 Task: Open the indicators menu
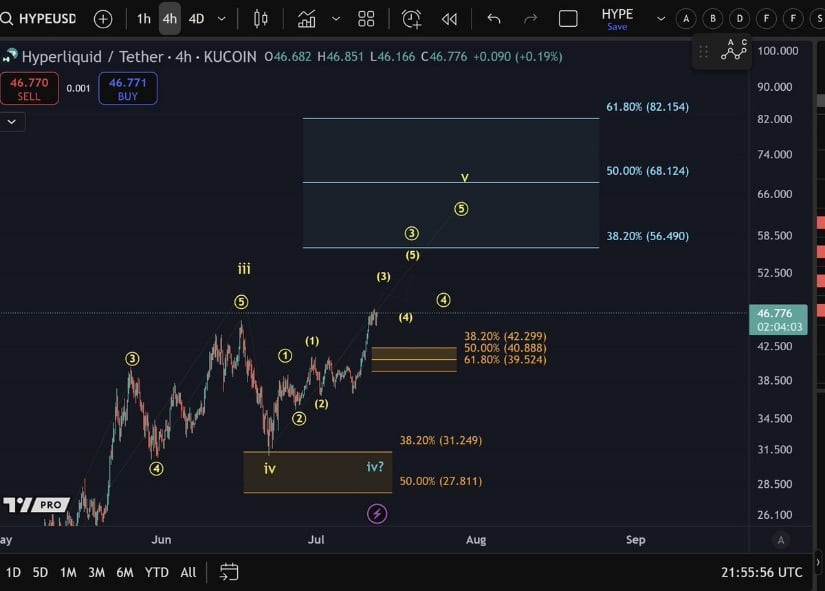pos(306,19)
